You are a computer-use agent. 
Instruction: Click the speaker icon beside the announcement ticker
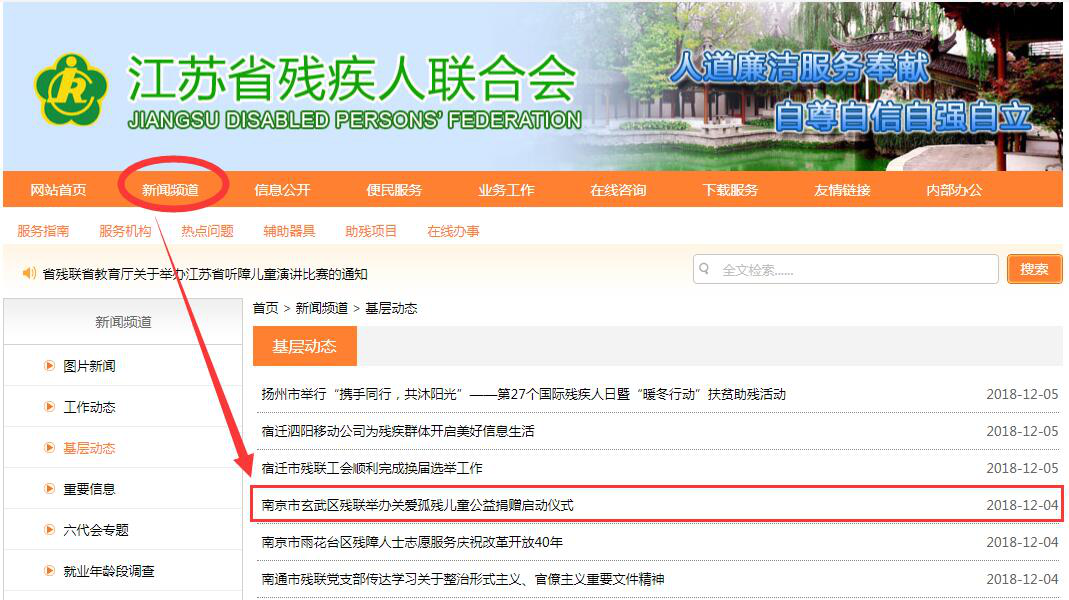click(28, 273)
